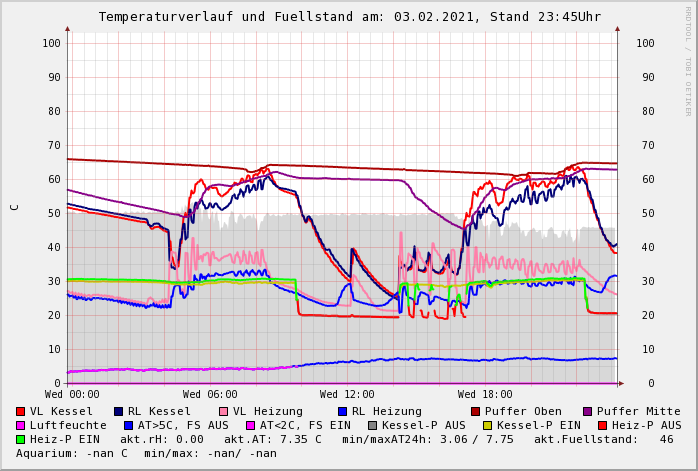Click the Temperaturverlauf und Fuellstand chart title
The image size is (698, 471).
350,17
